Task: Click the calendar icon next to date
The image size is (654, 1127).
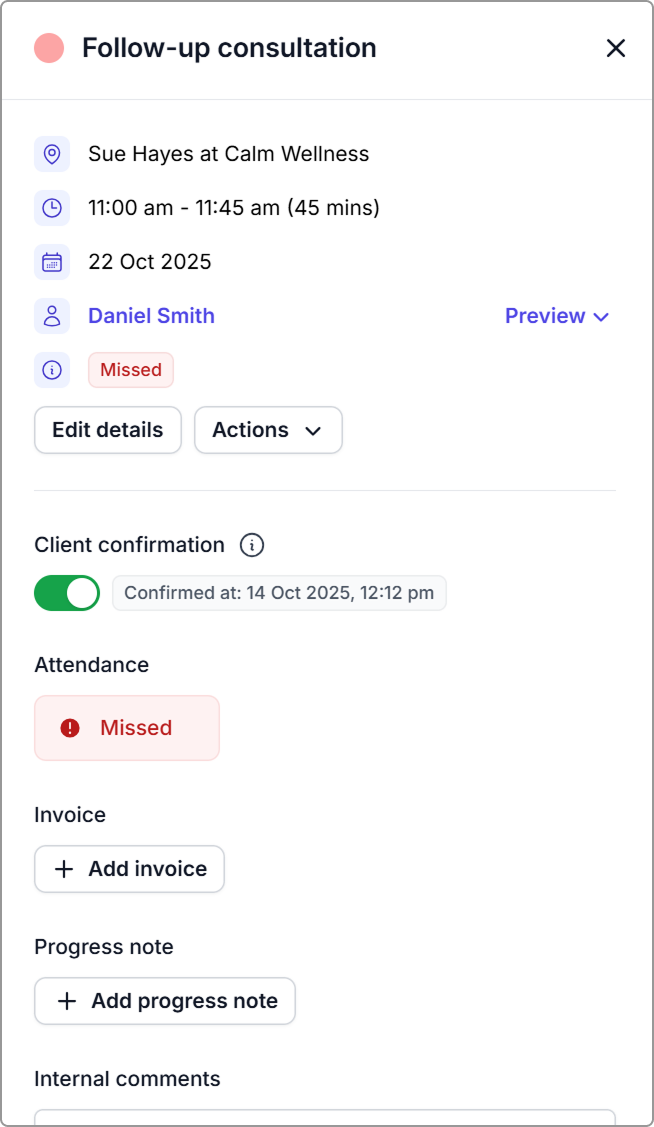Action: (52, 262)
